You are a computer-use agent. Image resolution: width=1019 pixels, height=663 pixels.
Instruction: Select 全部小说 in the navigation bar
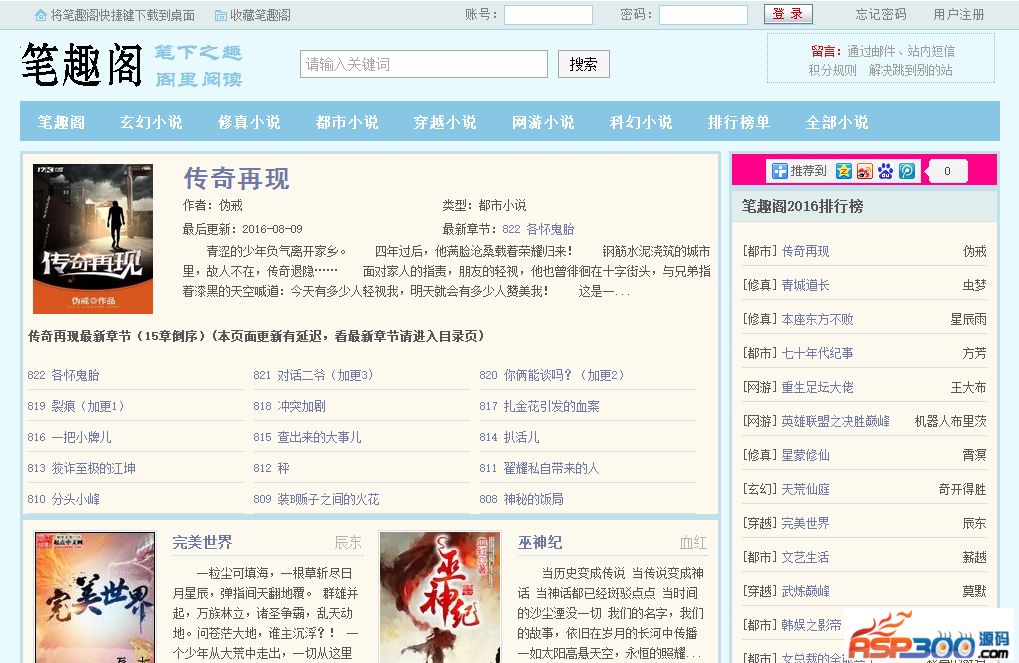[837, 122]
